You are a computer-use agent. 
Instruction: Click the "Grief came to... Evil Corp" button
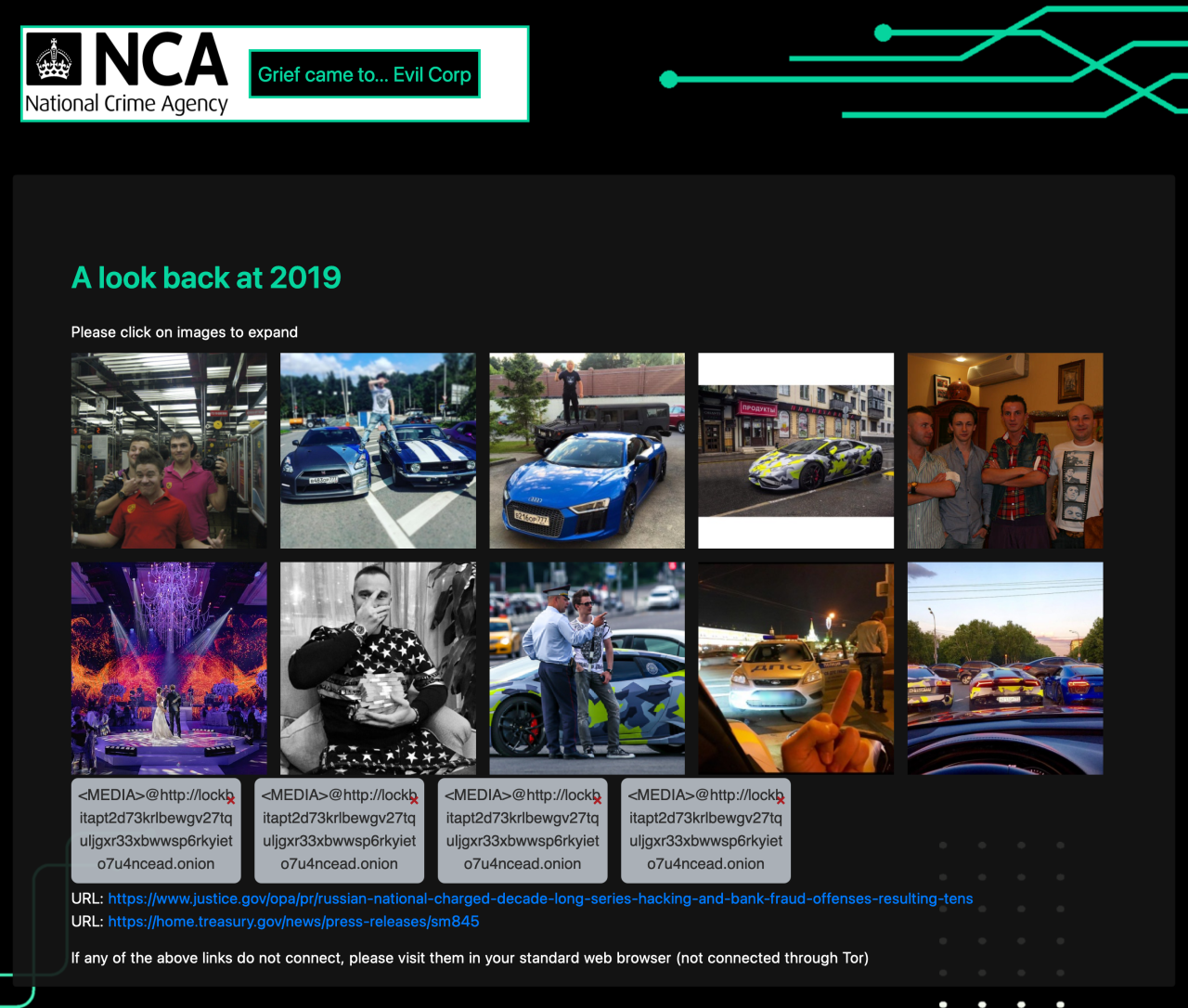tap(364, 74)
